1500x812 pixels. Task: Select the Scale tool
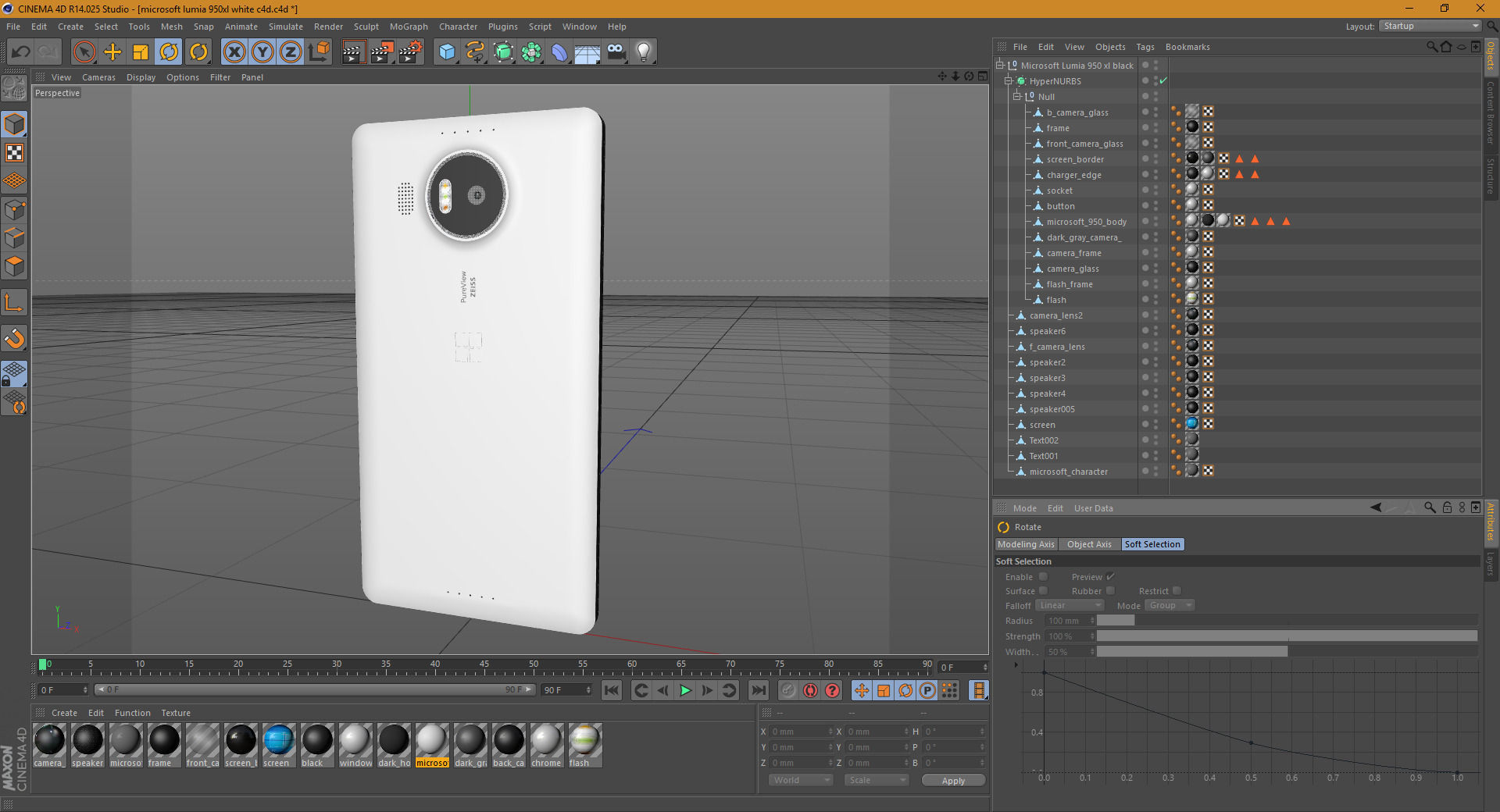click(141, 52)
